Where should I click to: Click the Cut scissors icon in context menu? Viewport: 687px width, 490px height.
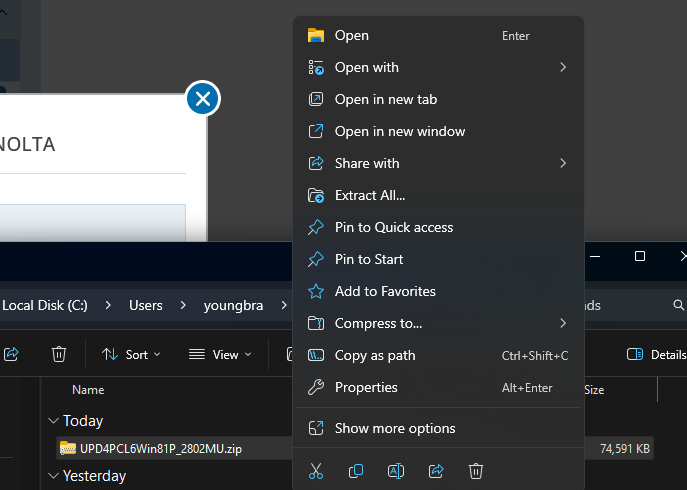pyautogui.click(x=316, y=470)
